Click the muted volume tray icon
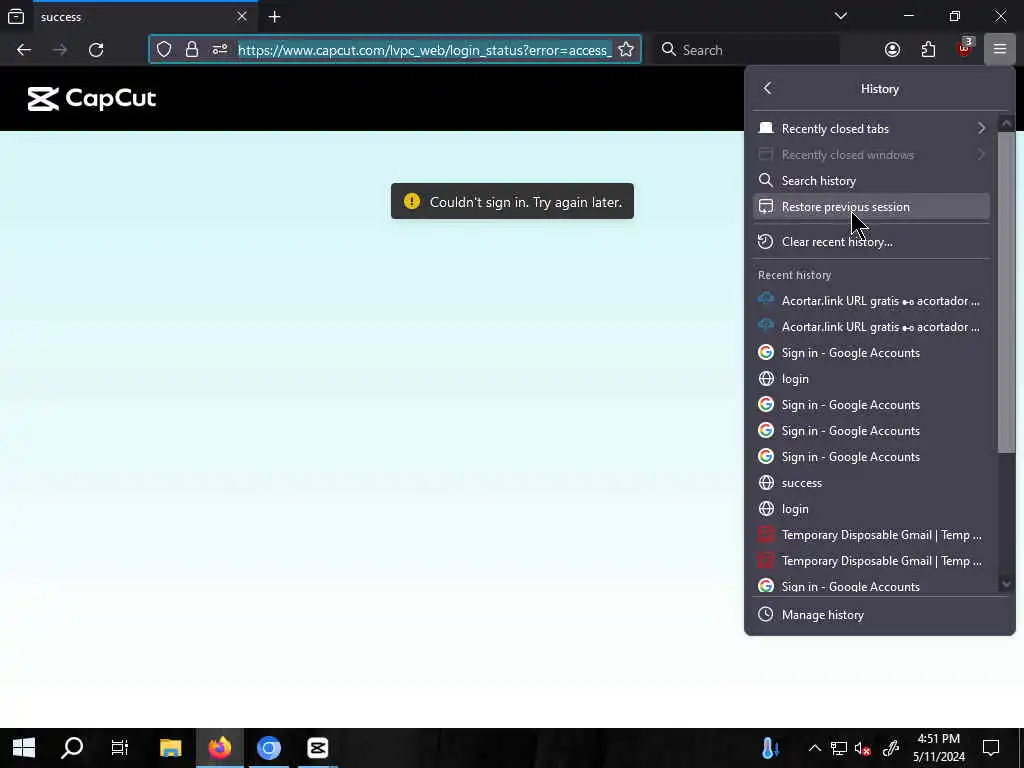1024x768 pixels. click(863, 748)
